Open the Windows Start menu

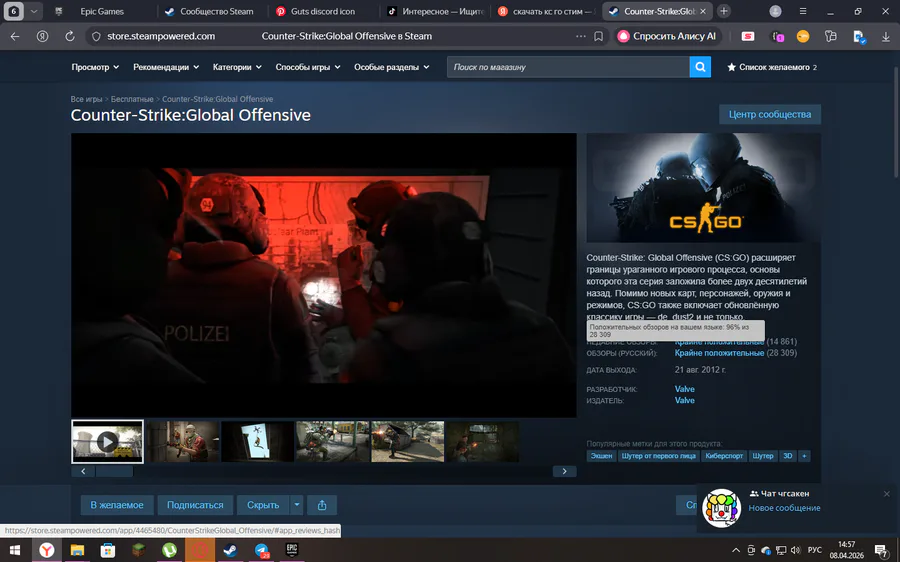point(15,550)
